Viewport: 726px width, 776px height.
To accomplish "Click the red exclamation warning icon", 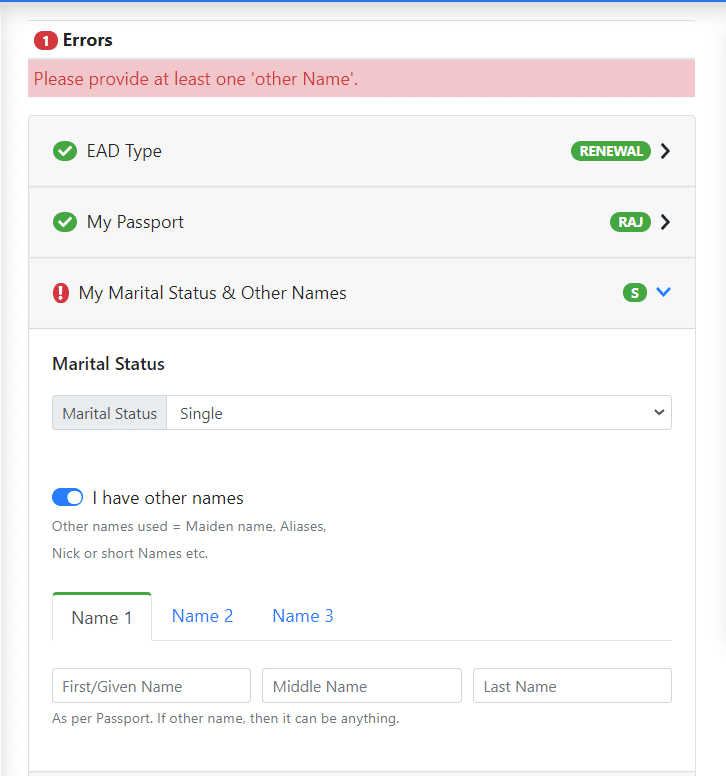I will point(61,293).
